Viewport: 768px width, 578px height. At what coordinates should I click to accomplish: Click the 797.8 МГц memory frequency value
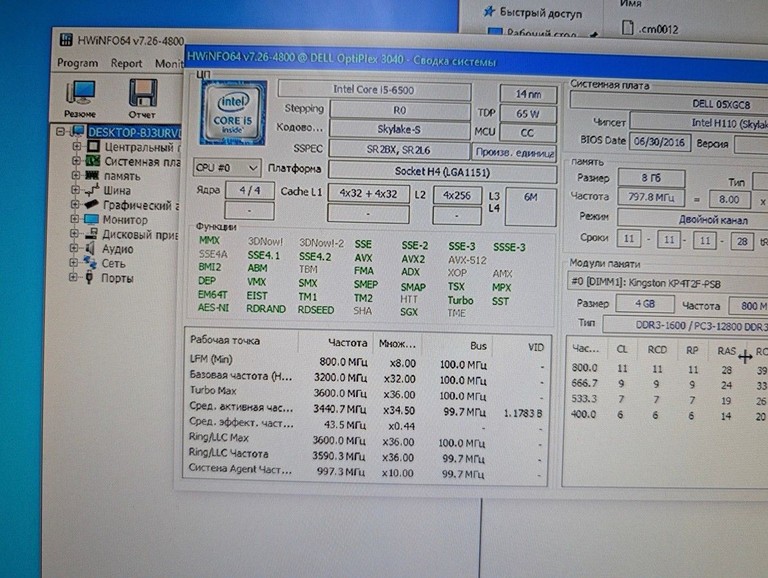[x=651, y=197]
